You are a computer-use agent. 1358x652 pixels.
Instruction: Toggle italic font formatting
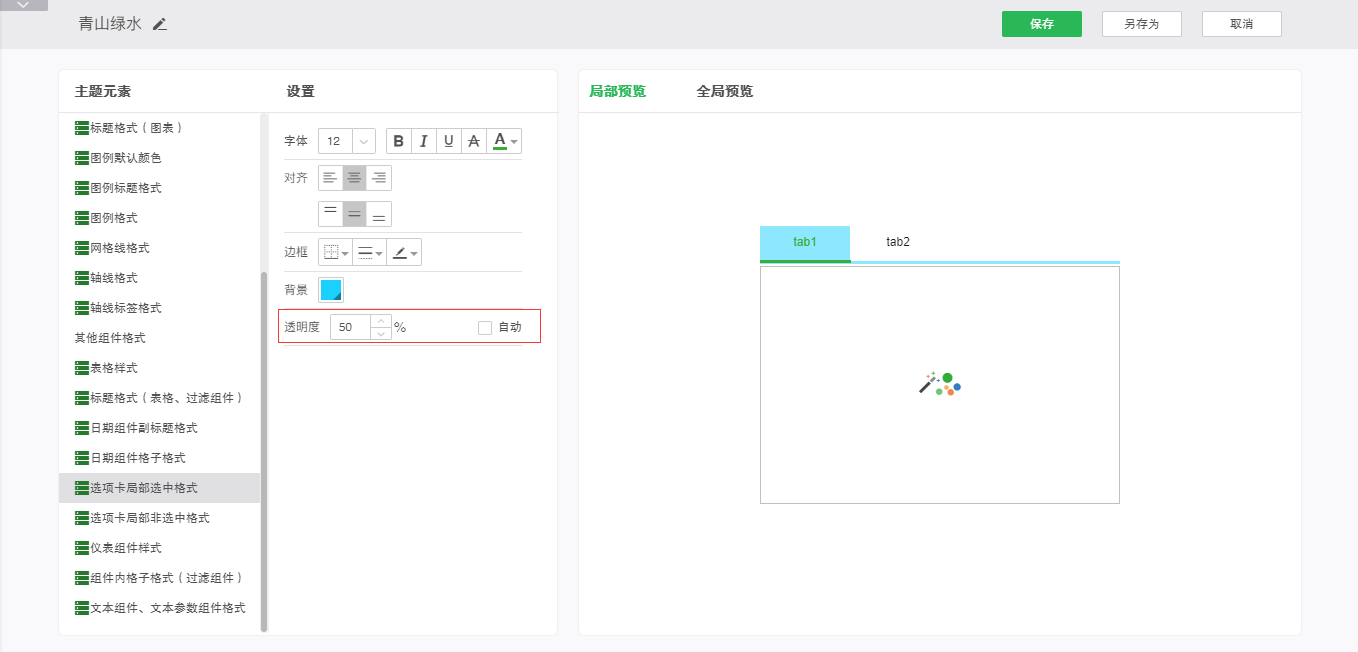point(424,141)
